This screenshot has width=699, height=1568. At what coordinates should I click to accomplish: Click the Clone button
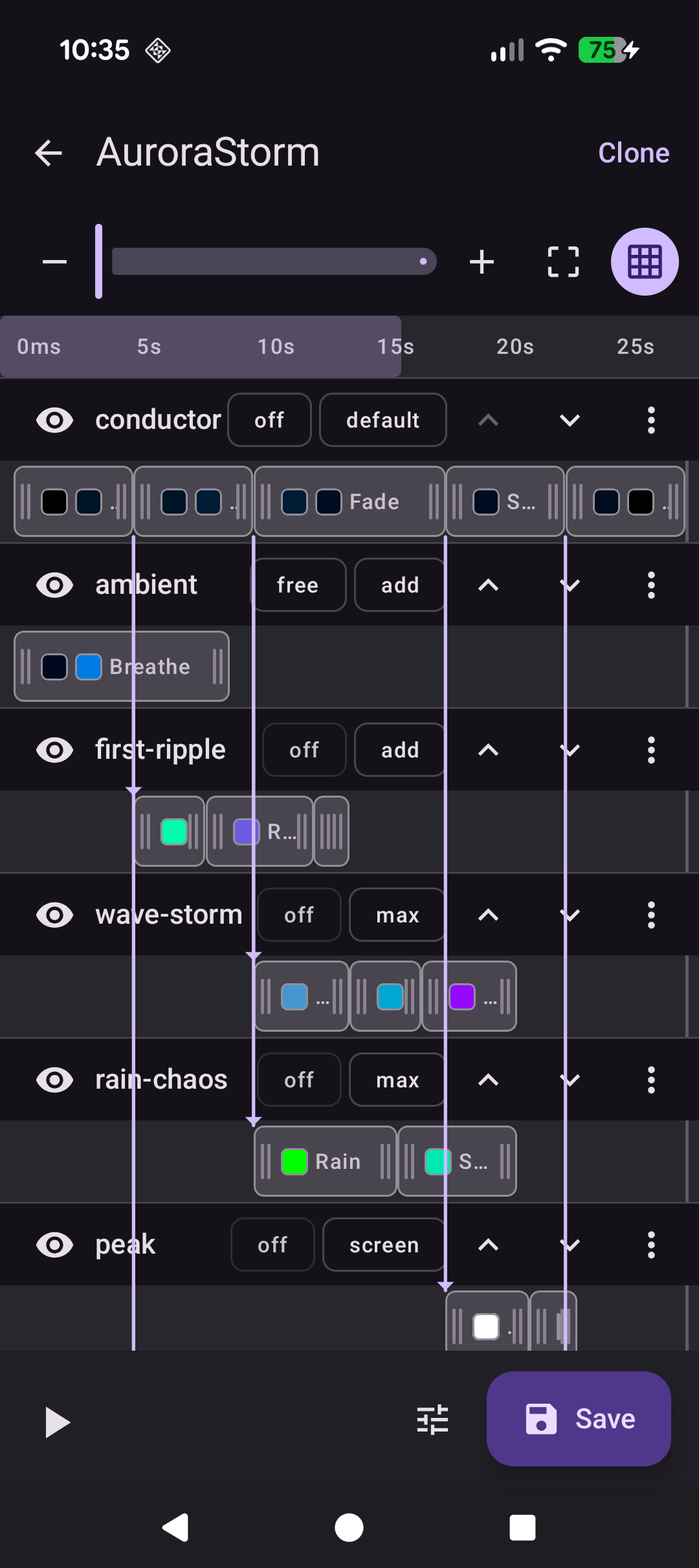(x=634, y=153)
